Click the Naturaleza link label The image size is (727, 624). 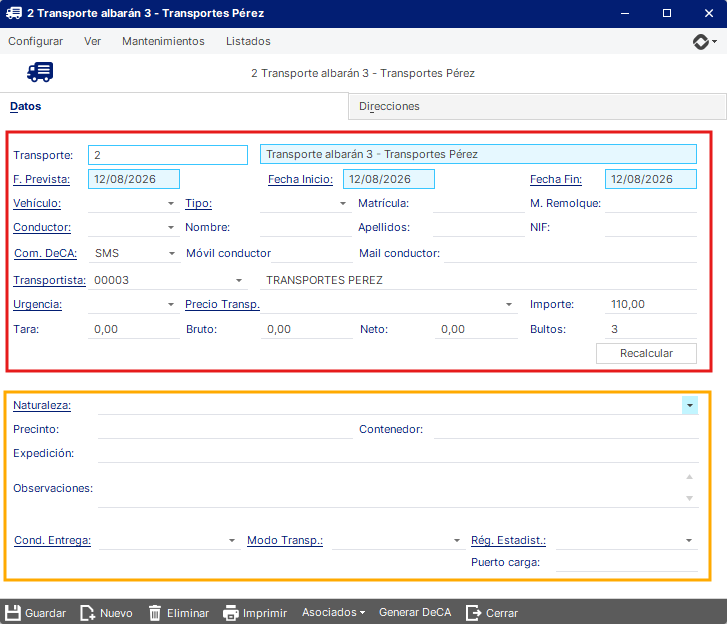point(42,405)
